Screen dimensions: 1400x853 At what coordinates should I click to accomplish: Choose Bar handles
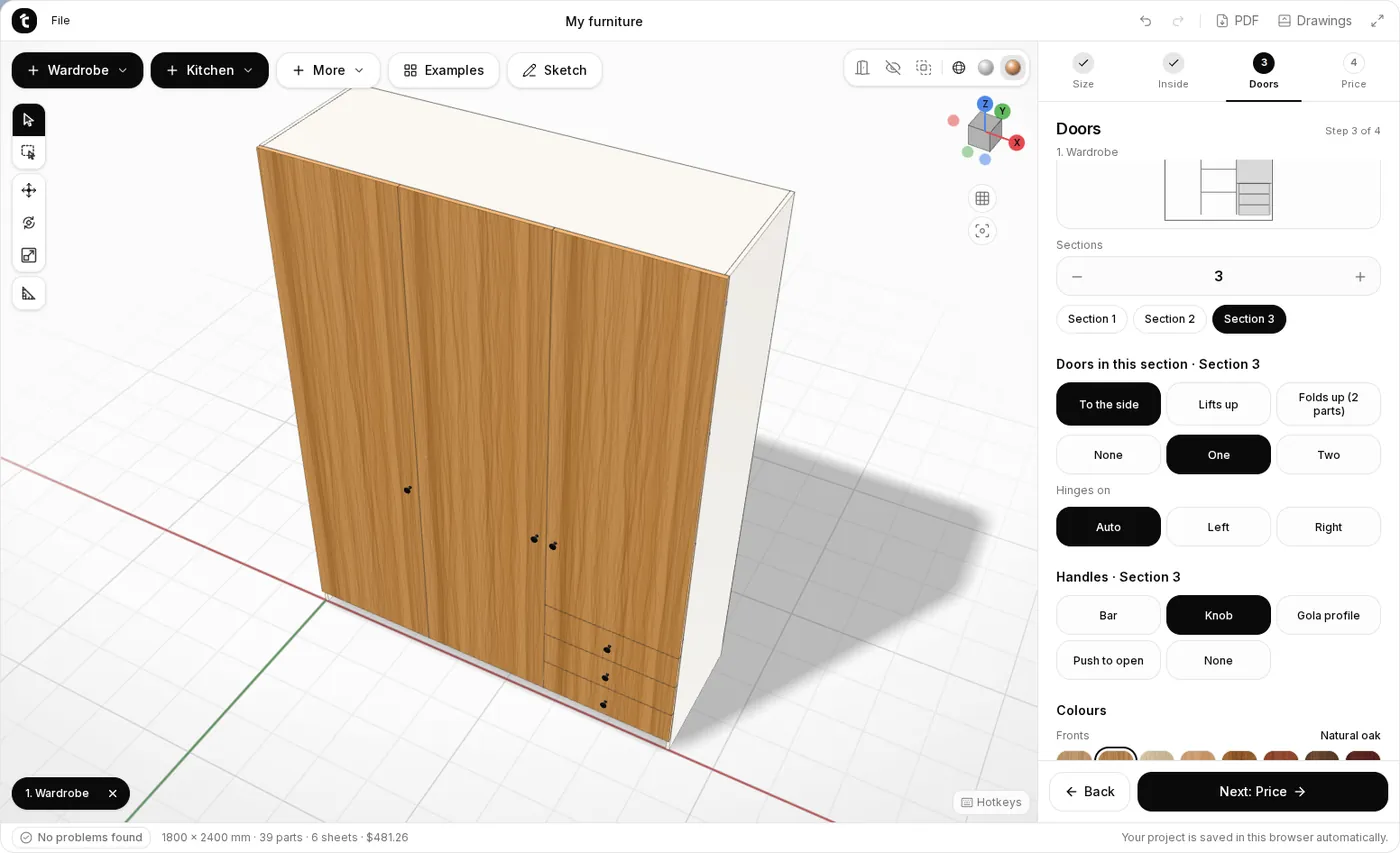pos(1109,615)
